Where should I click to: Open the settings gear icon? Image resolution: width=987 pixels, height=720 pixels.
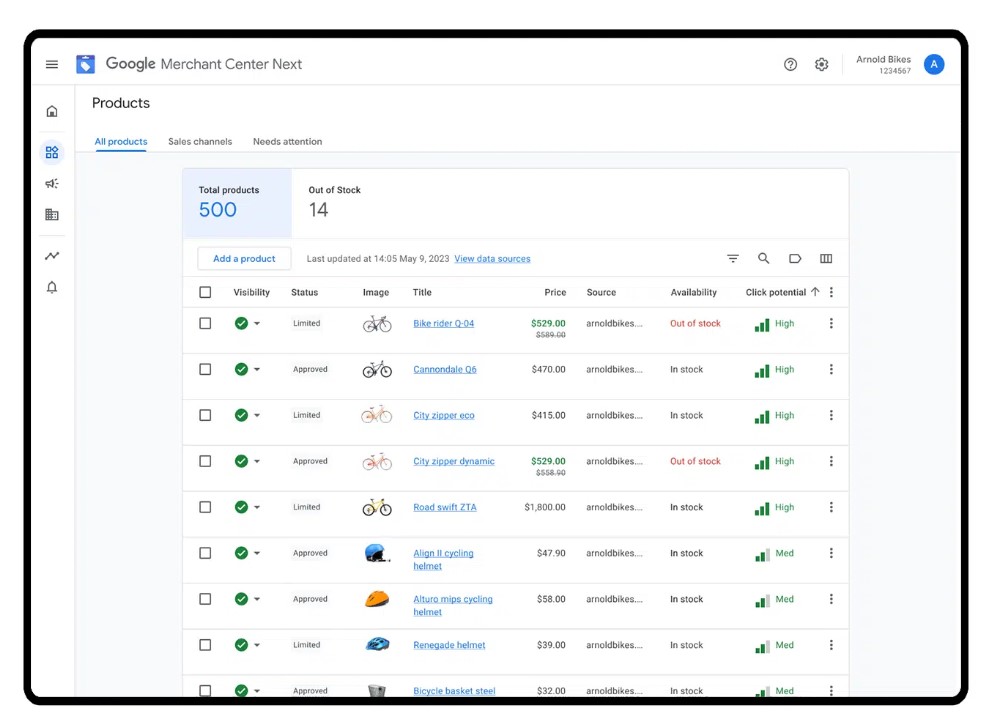pyautogui.click(x=821, y=64)
